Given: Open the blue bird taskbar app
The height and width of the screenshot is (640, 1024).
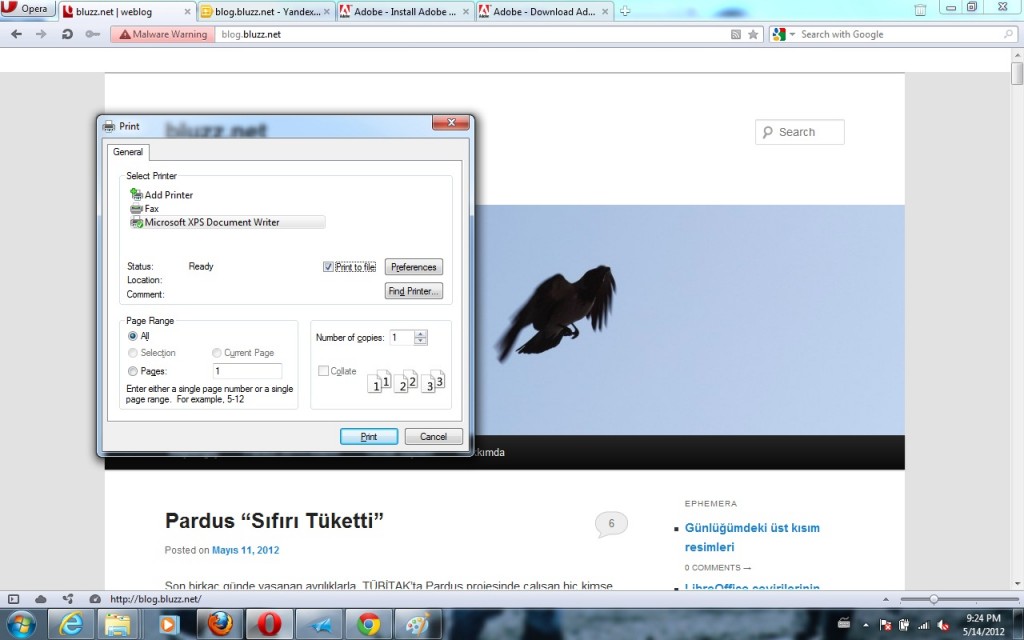Looking at the screenshot, I should coord(319,625).
